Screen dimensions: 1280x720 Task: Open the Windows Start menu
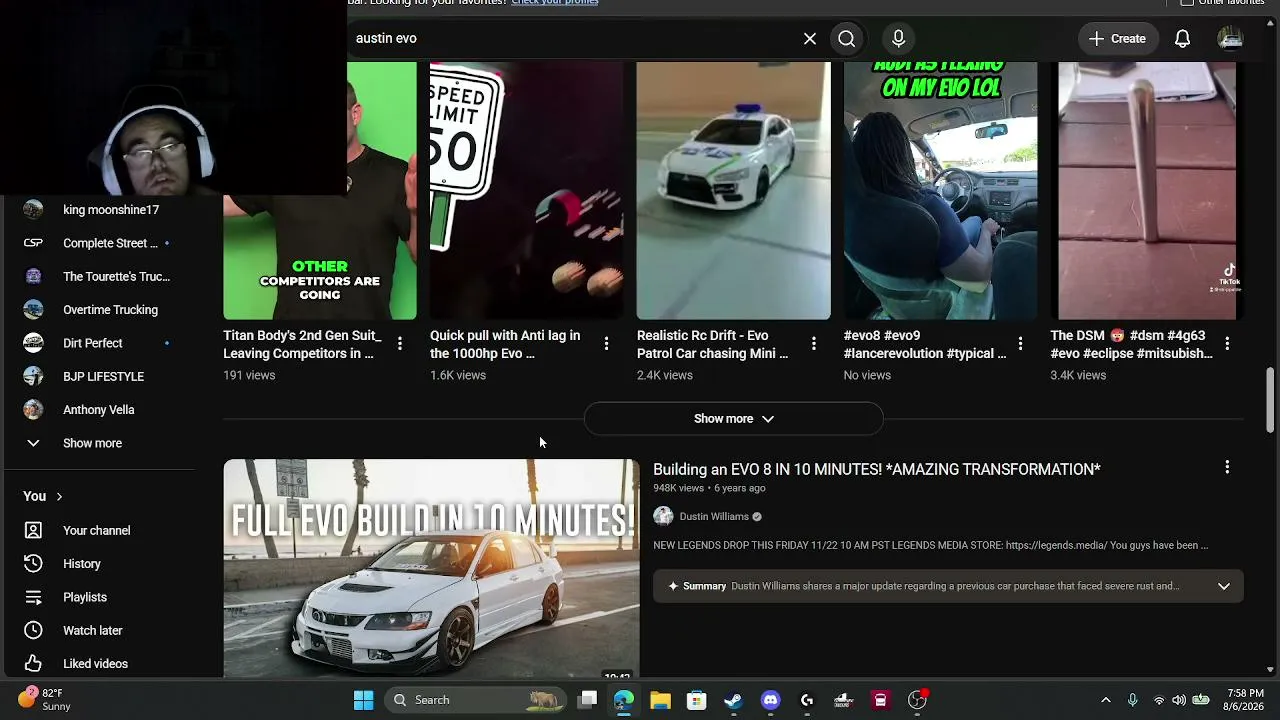363,700
